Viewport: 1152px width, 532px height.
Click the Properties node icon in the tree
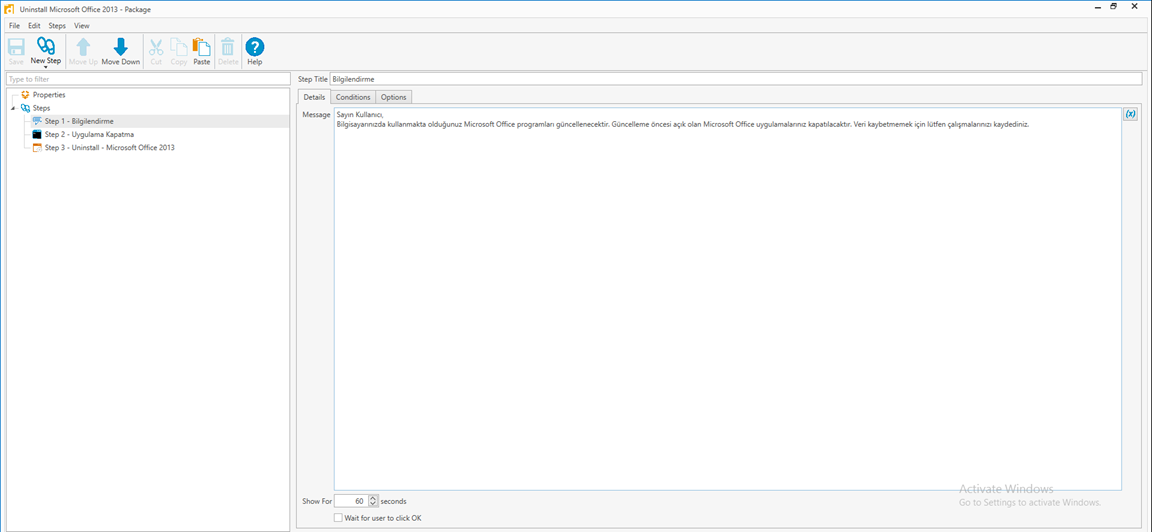26,95
